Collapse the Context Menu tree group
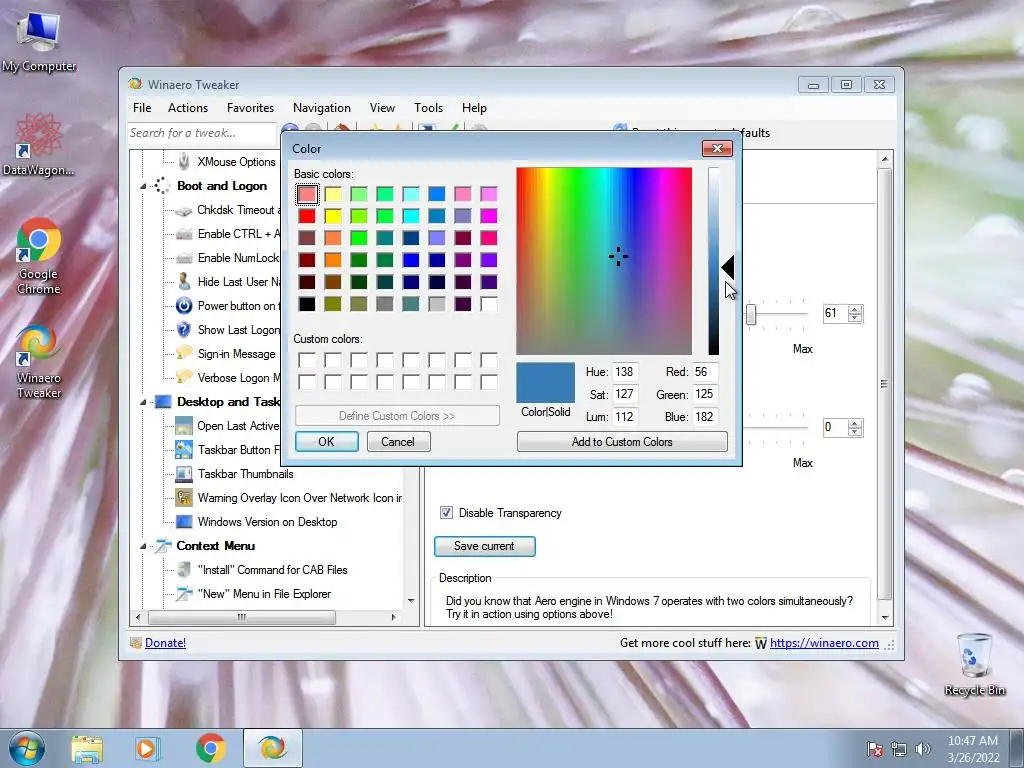The height and width of the screenshot is (768, 1024). (143, 547)
